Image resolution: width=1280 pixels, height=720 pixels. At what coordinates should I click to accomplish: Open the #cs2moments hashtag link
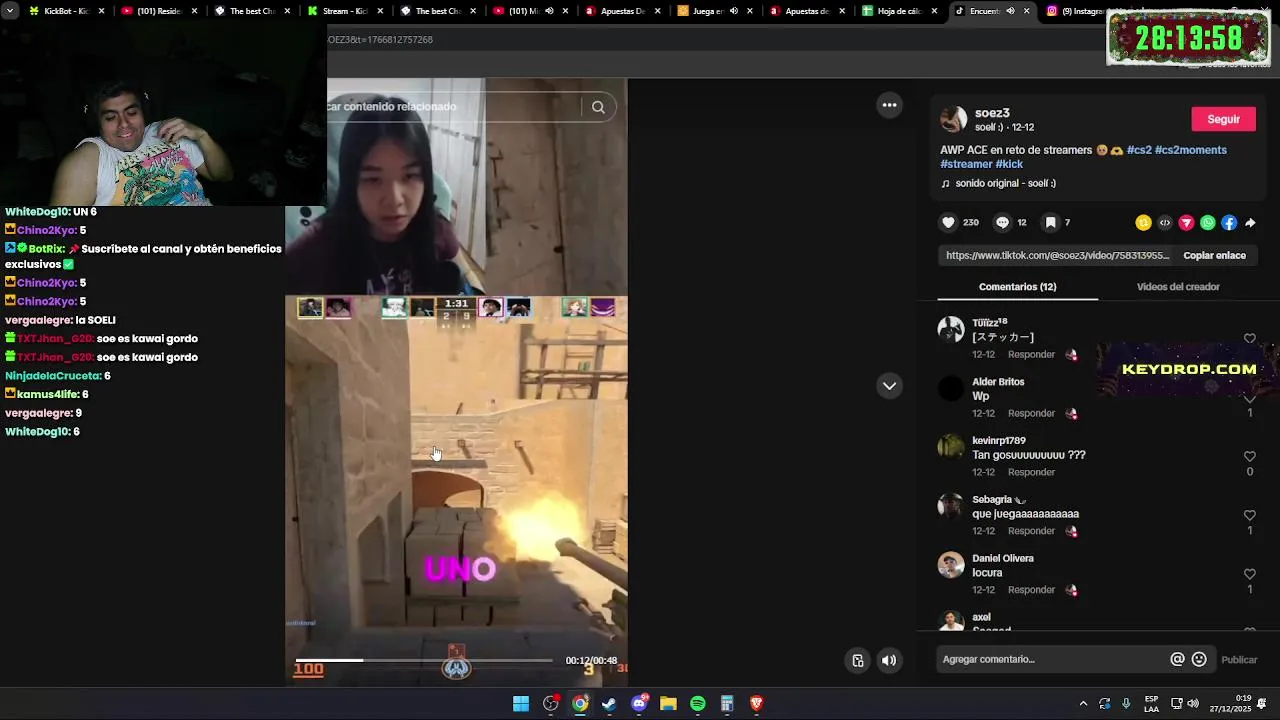click(1191, 150)
